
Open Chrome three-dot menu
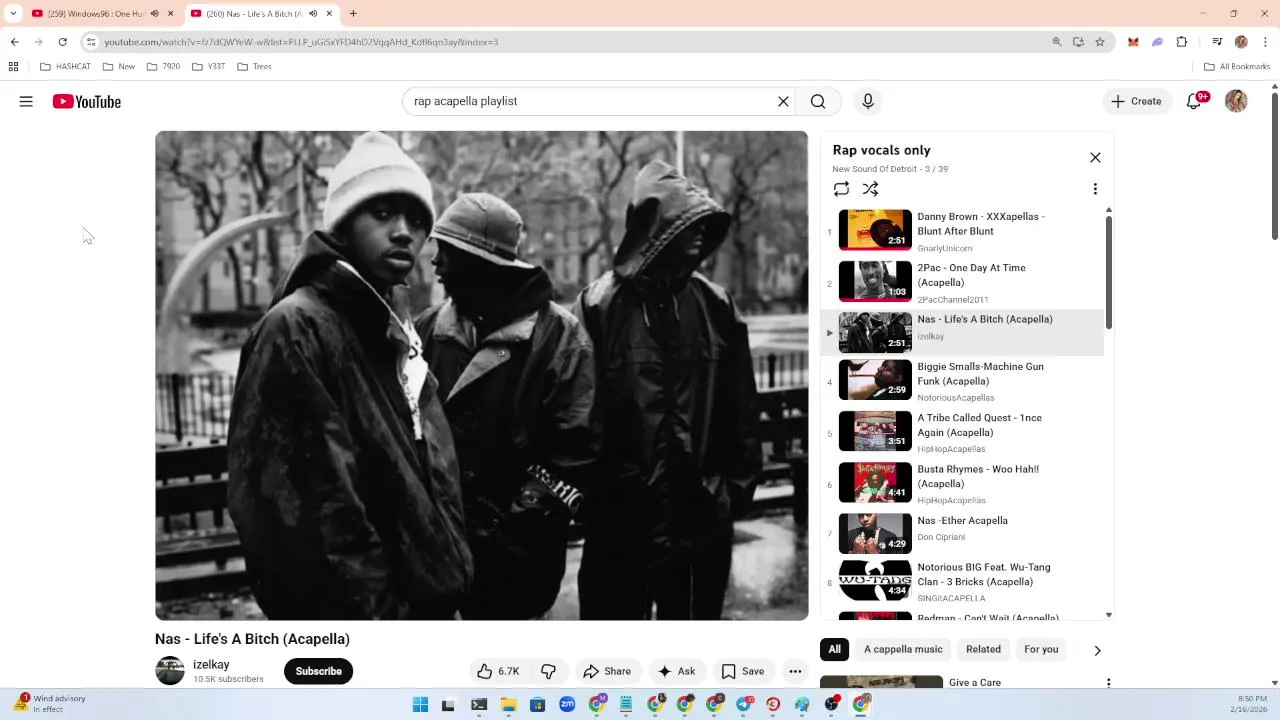point(1266,42)
